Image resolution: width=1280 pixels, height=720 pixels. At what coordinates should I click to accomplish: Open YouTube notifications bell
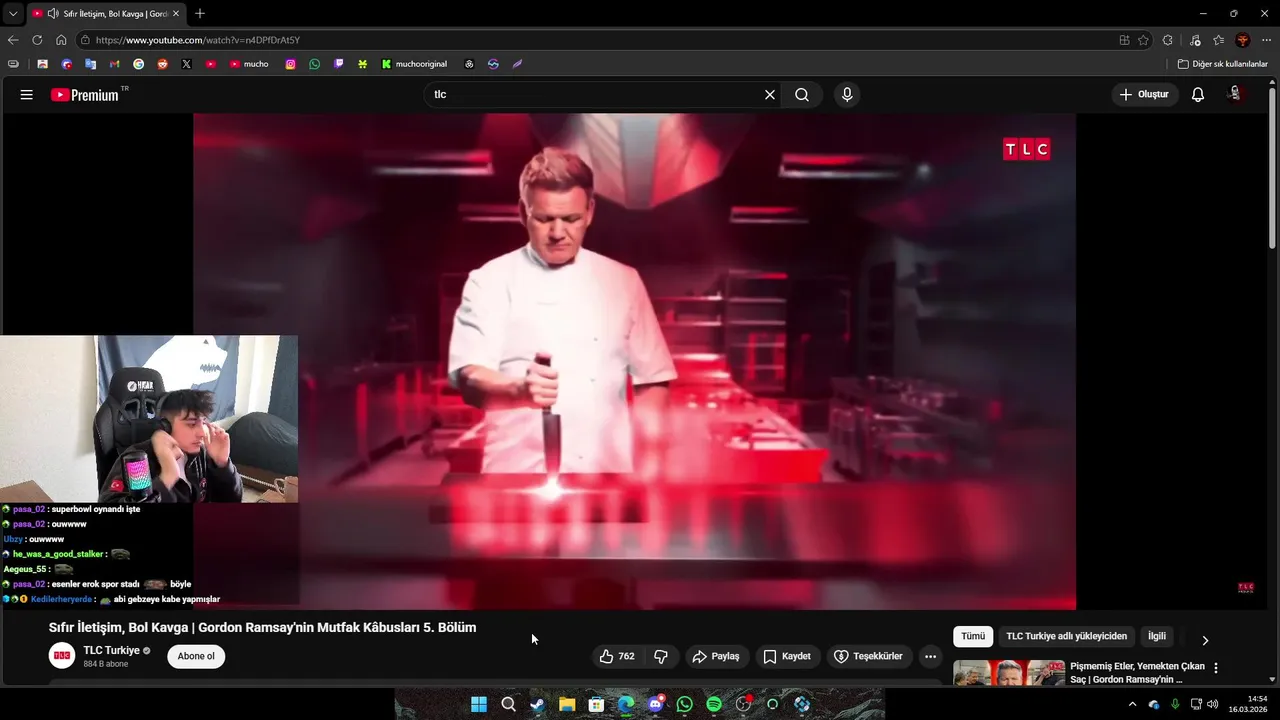[1198, 95]
